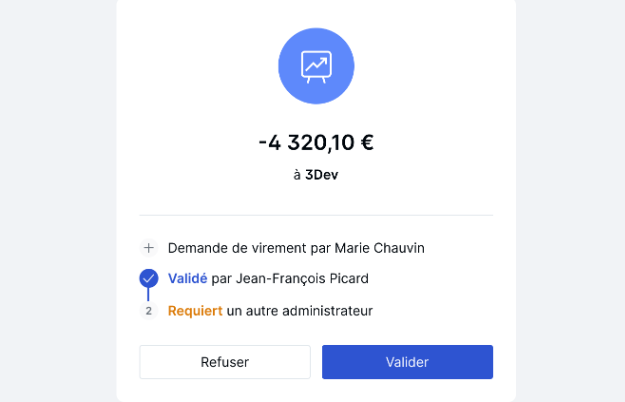
Task: Click the name Jean-François Picard
Action: 302,278
